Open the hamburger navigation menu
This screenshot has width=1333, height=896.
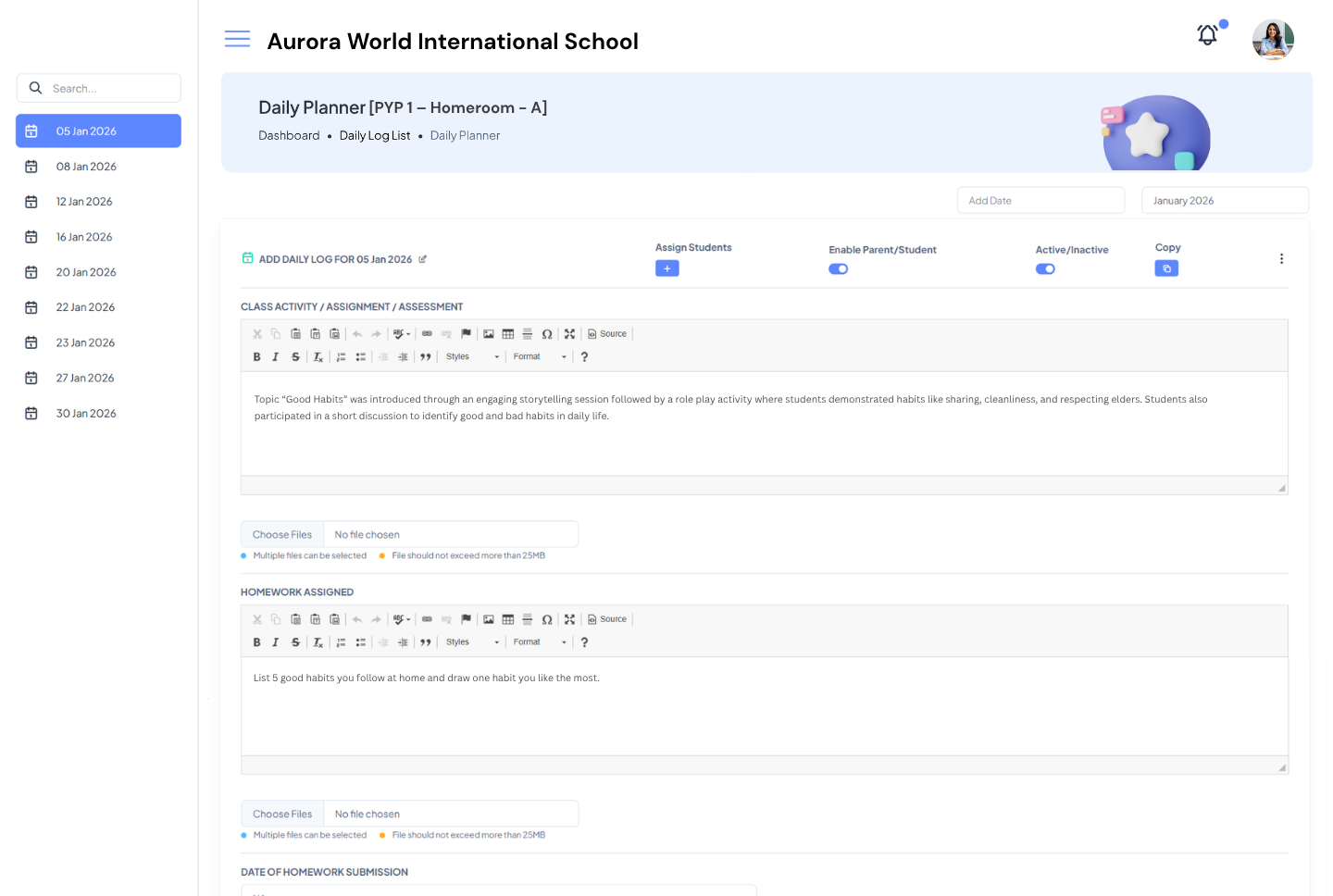click(237, 39)
